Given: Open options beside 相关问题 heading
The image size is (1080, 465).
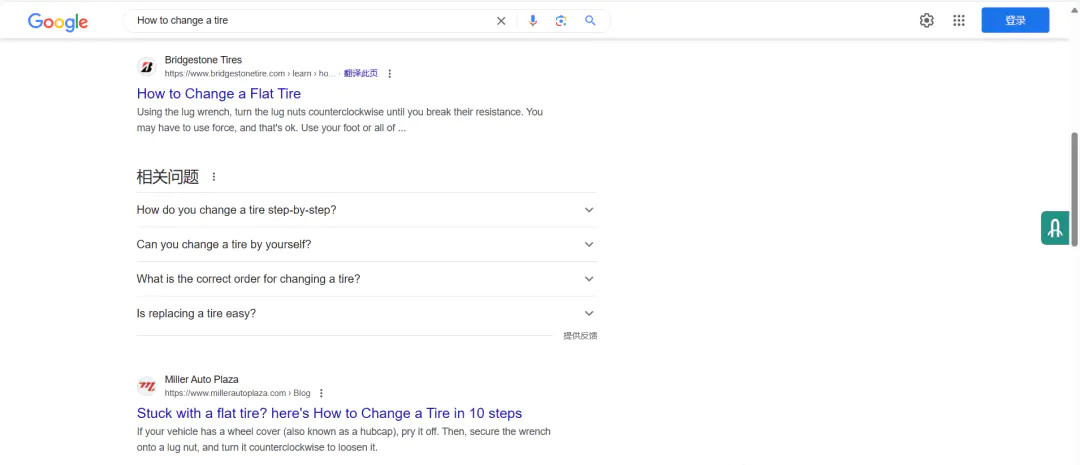Looking at the screenshot, I should point(213,177).
